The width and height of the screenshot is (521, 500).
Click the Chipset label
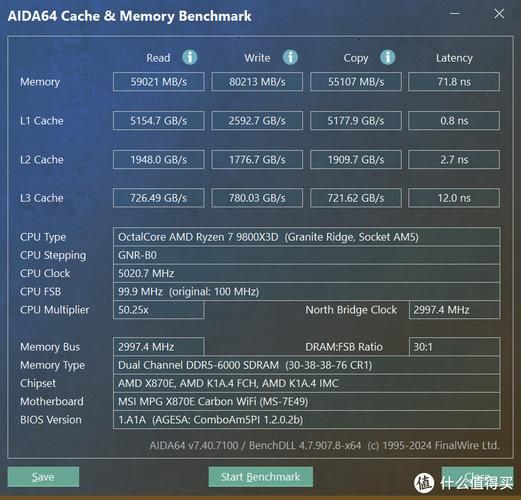tap(38, 384)
